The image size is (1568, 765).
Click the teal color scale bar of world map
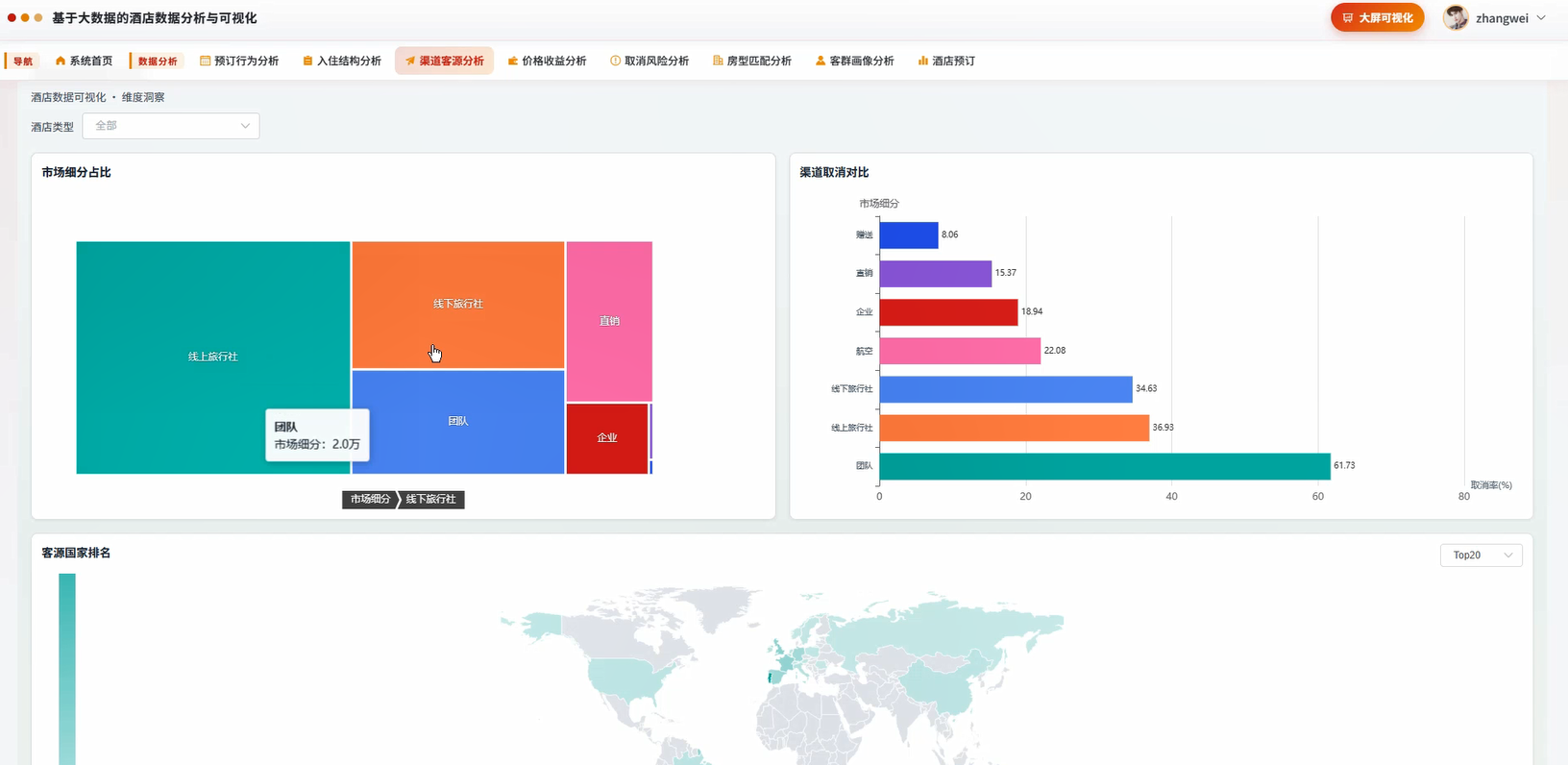[x=67, y=669]
